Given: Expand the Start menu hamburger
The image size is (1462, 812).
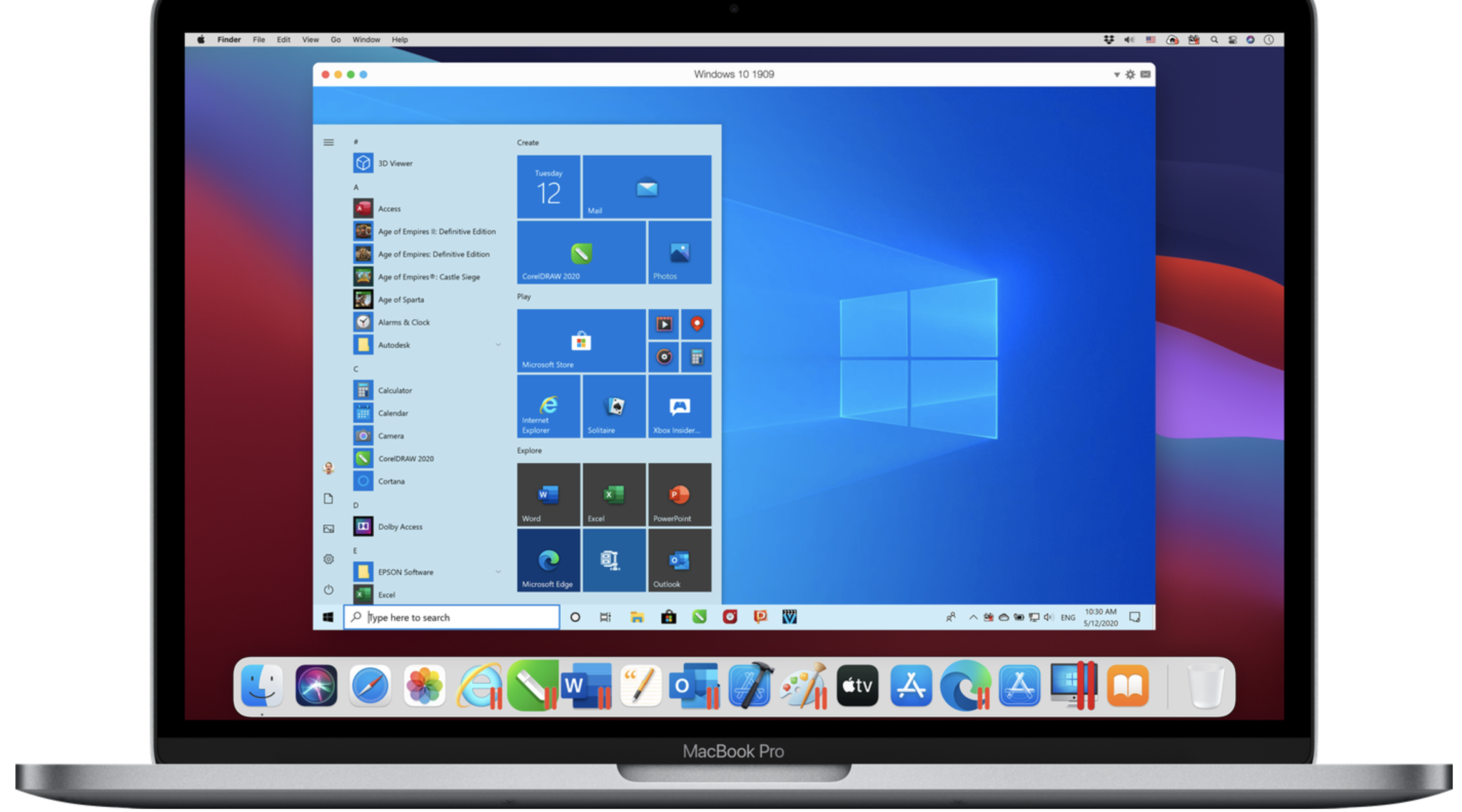Looking at the screenshot, I should click(328, 143).
